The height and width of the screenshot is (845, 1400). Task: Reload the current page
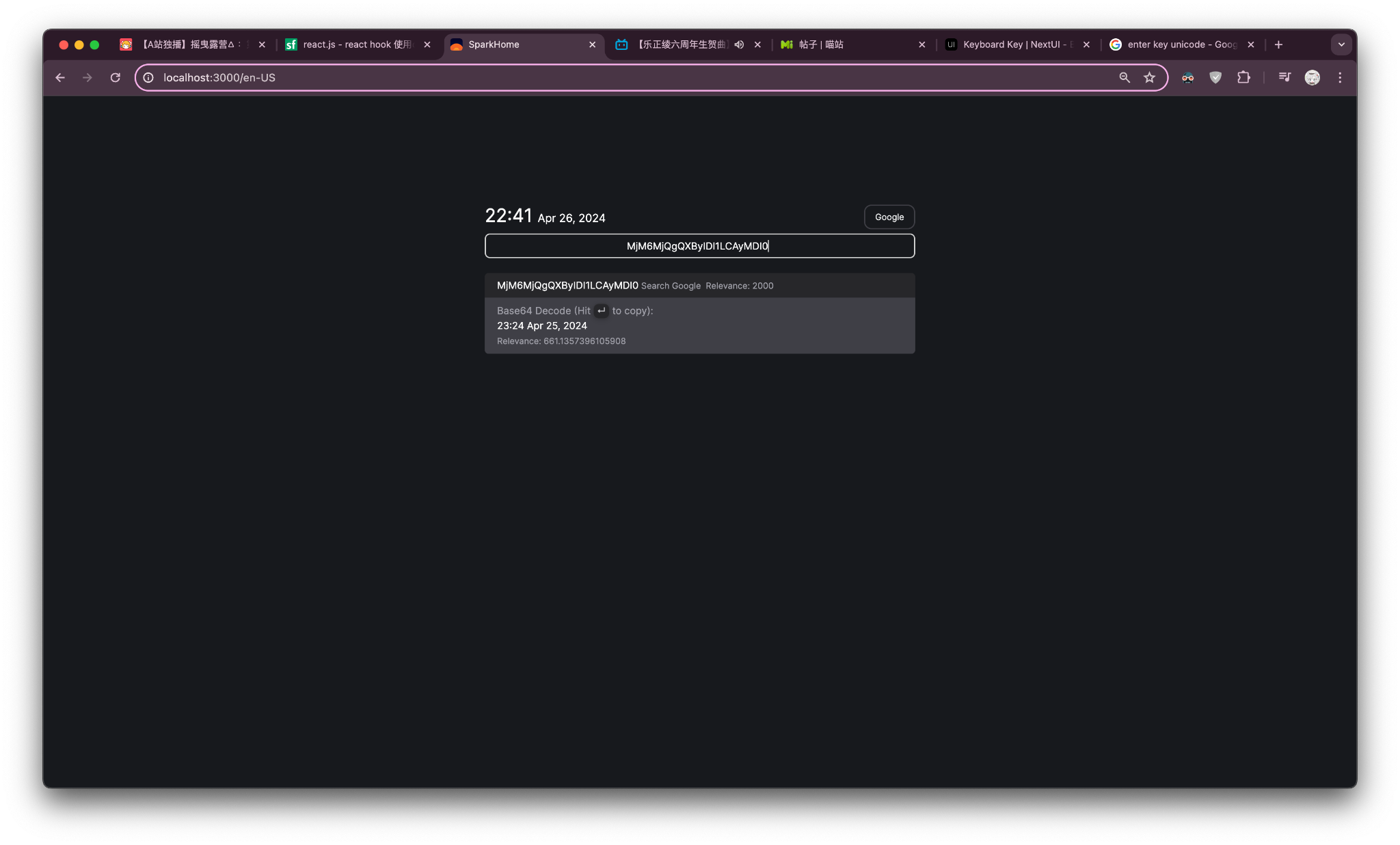(x=115, y=78)
